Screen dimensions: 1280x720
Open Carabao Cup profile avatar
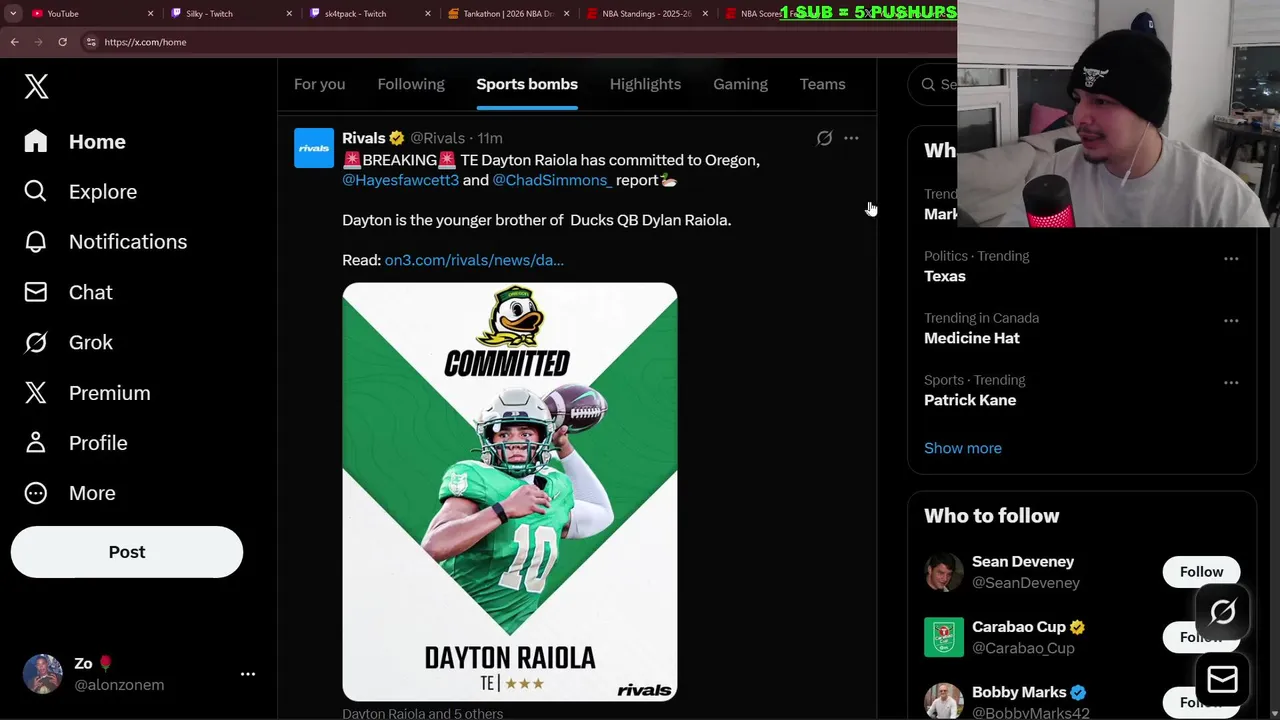click(x=944, y=637)
